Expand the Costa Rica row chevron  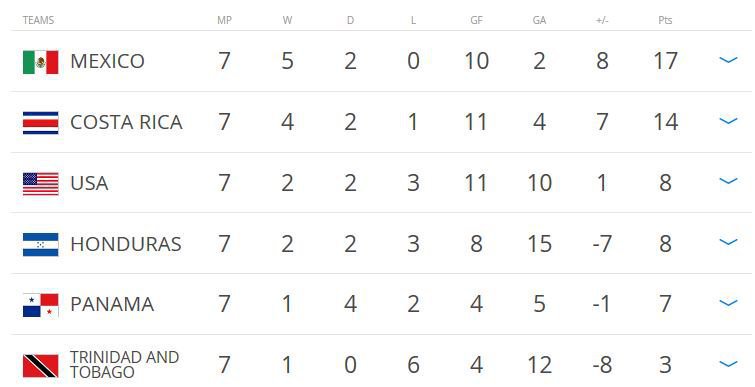coord(728,121)
